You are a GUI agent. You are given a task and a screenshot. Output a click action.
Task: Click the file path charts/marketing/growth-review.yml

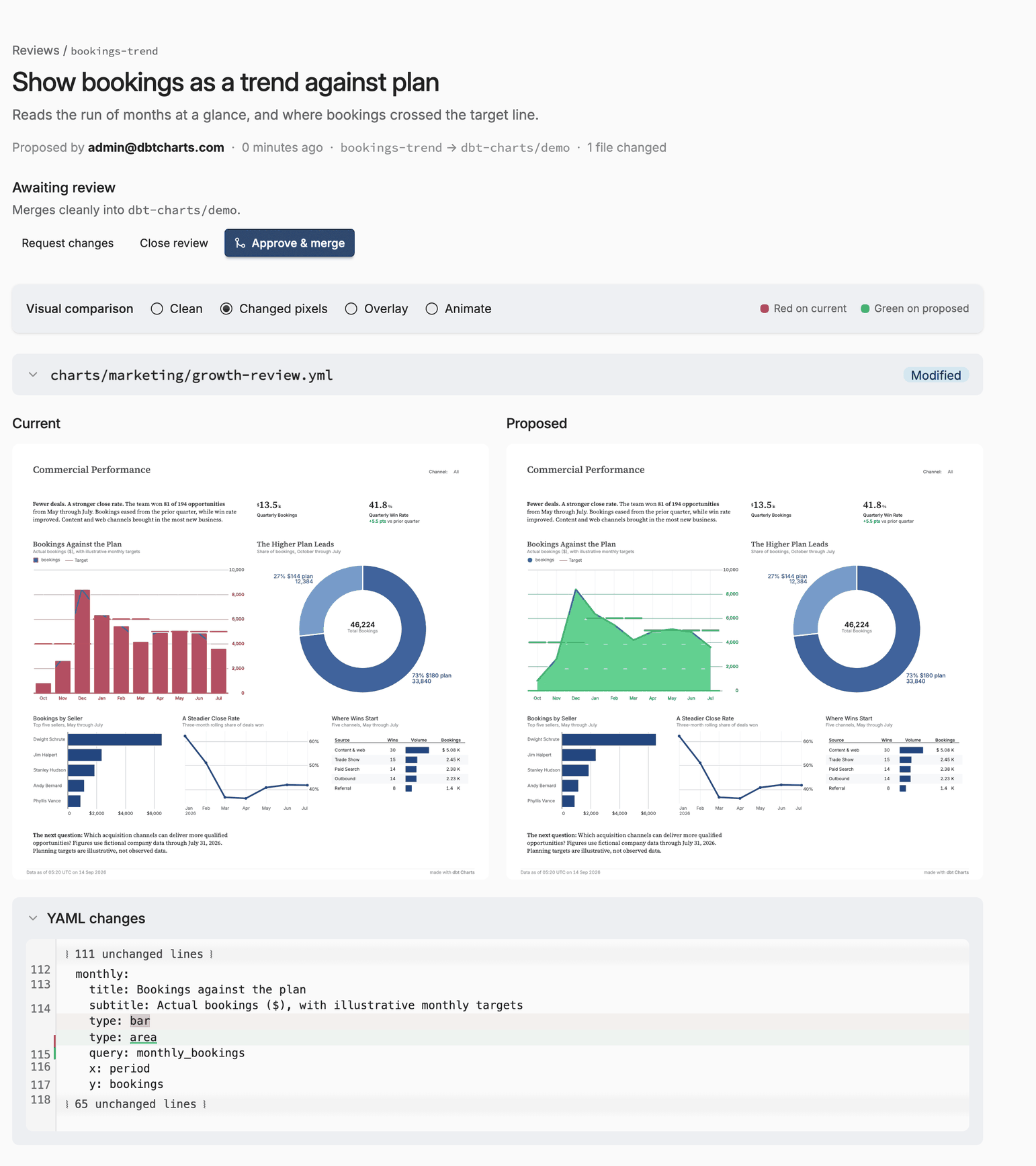pos(191,375)
